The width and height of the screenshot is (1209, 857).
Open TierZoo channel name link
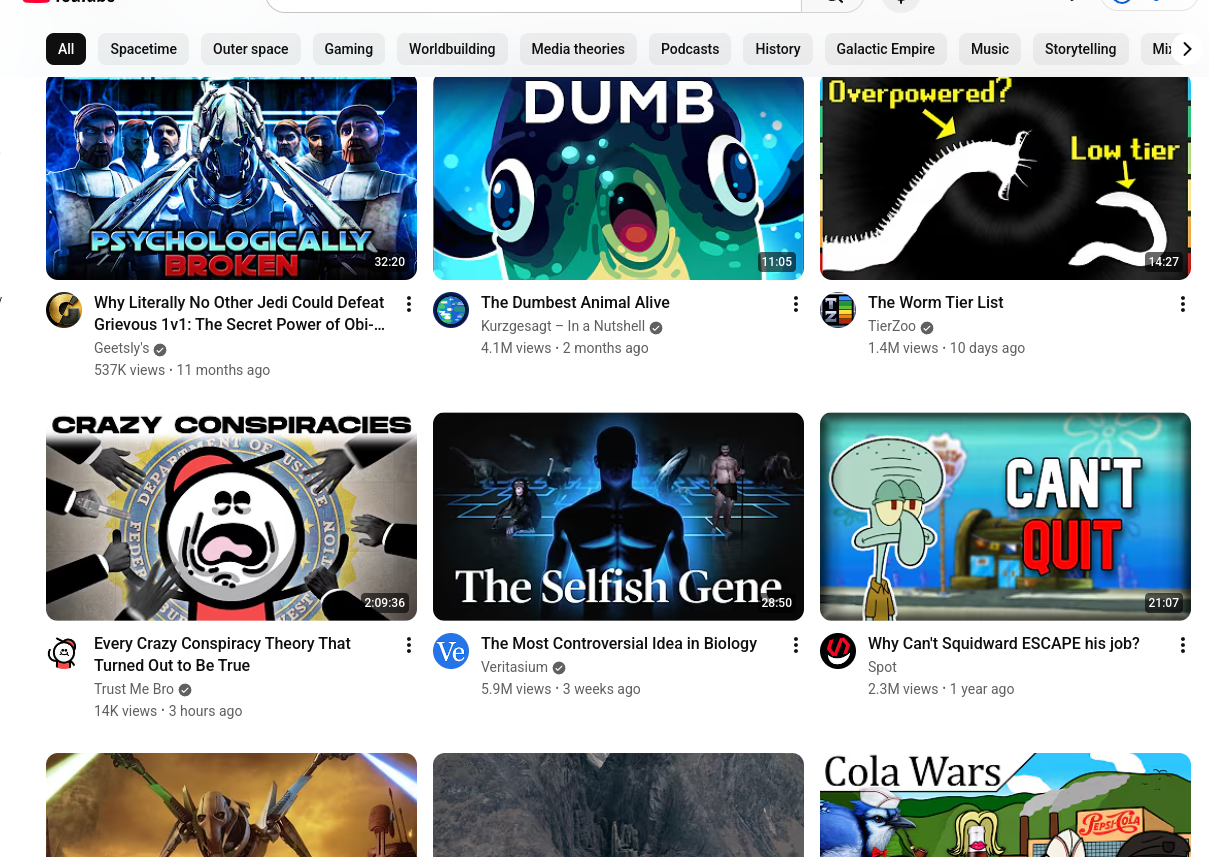tap(892, 326)
